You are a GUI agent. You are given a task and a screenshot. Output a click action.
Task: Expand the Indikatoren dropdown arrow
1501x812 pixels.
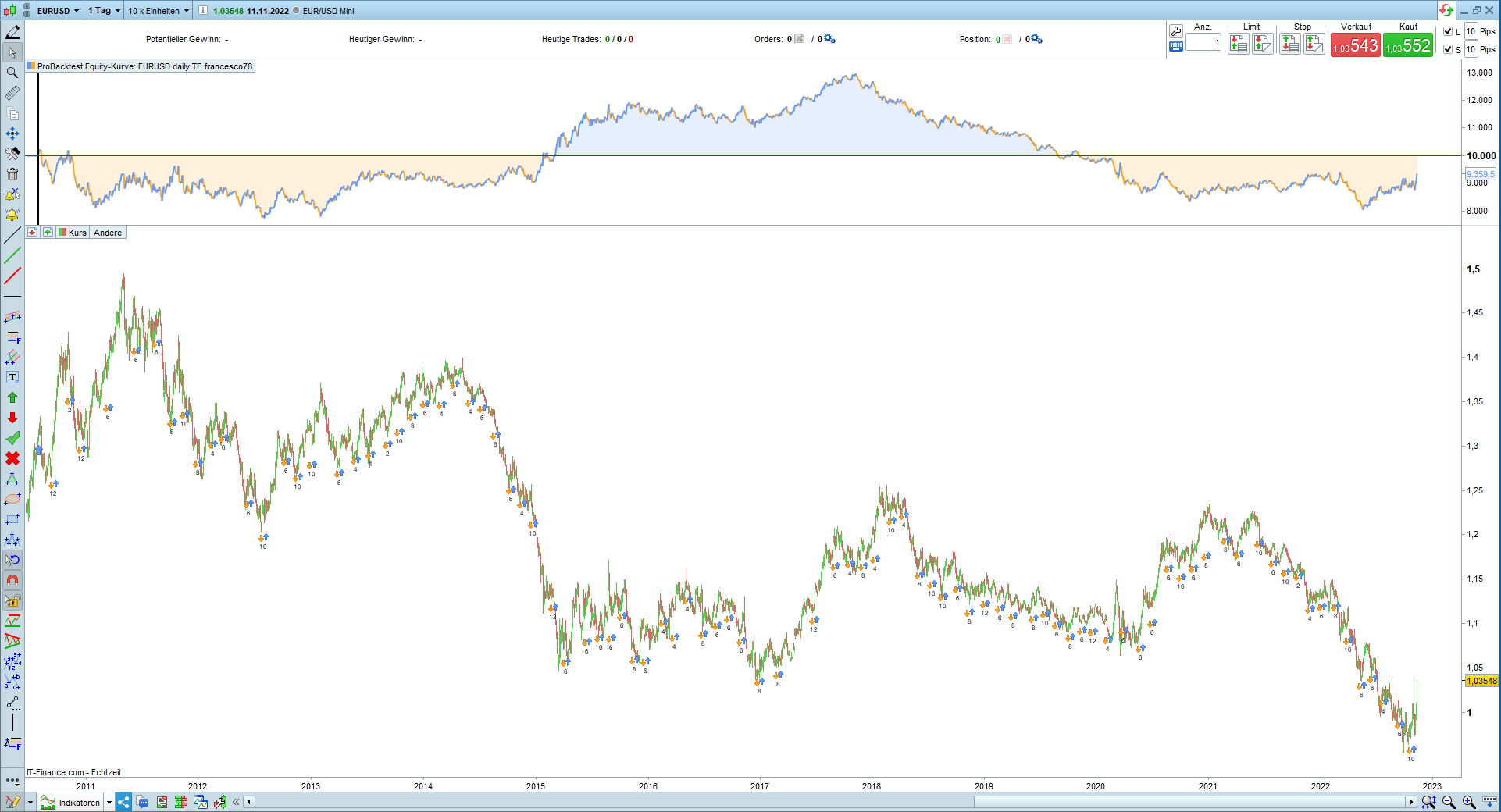109,803
